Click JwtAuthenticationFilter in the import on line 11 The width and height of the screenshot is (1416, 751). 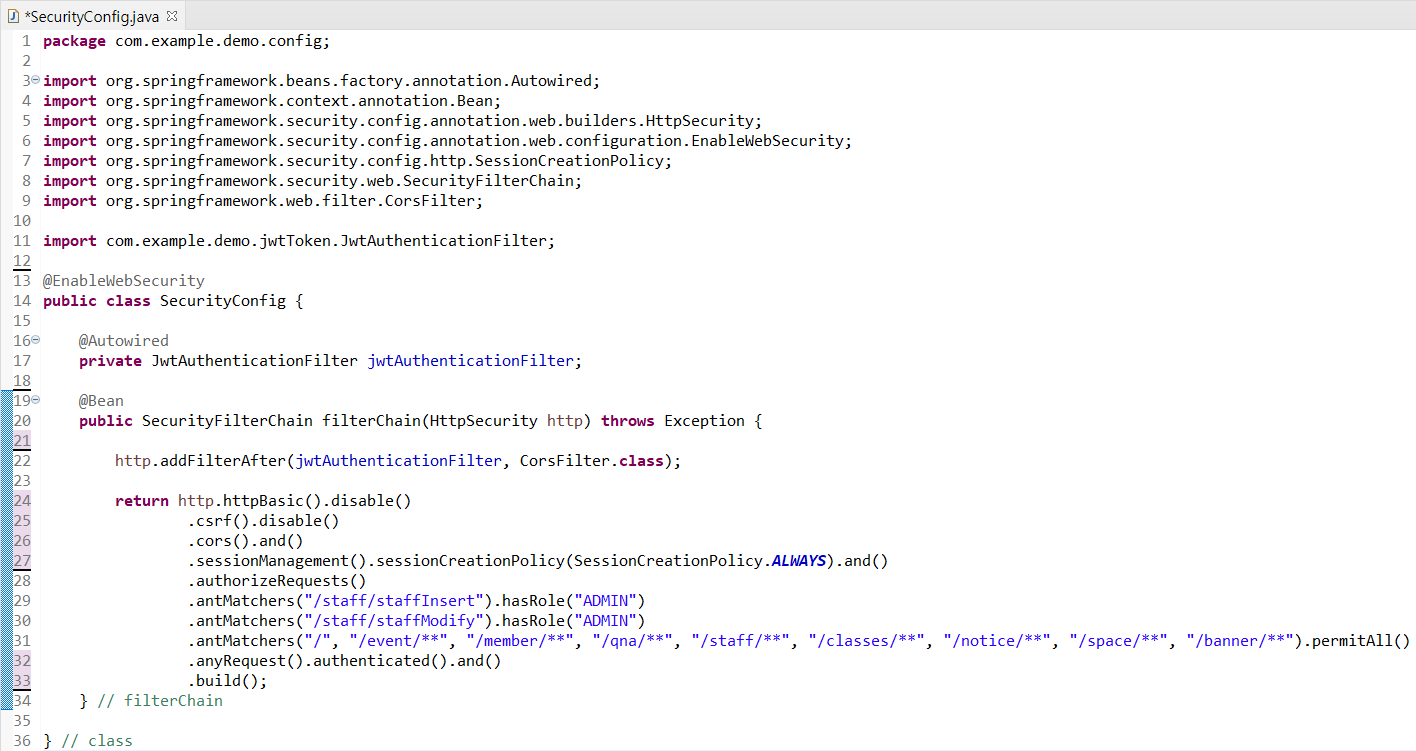444,241
